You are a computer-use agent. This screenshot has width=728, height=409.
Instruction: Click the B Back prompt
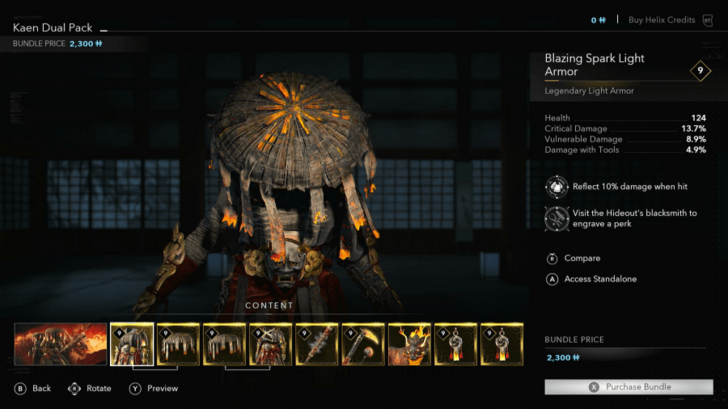pyautogui.click(x=32, y=389)
